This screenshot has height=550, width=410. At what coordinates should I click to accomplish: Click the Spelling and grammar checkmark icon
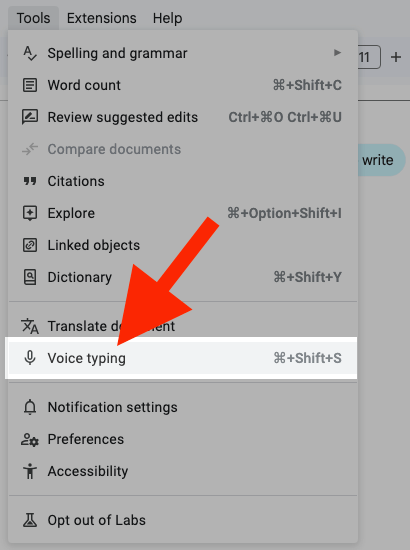30,54
